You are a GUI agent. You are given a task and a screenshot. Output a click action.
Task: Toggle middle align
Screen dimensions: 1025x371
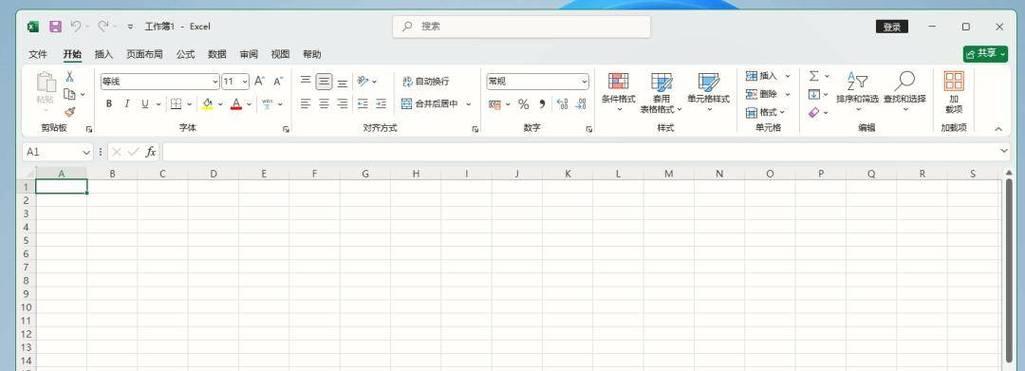point(324,81)
